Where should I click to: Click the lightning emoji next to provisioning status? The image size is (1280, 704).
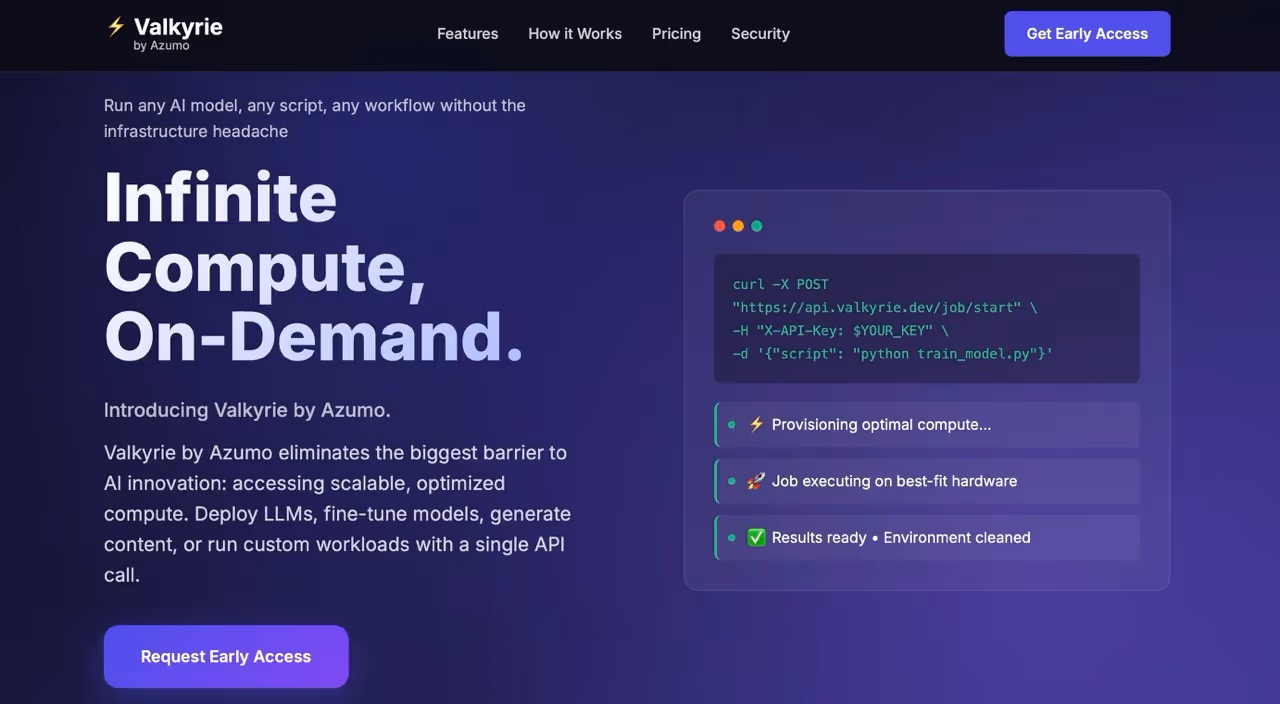[757, 424]
